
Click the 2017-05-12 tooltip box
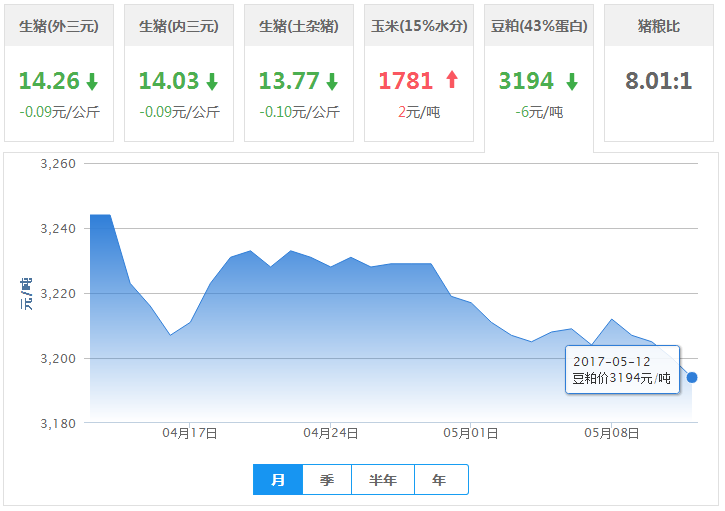[x=622, y=369]
